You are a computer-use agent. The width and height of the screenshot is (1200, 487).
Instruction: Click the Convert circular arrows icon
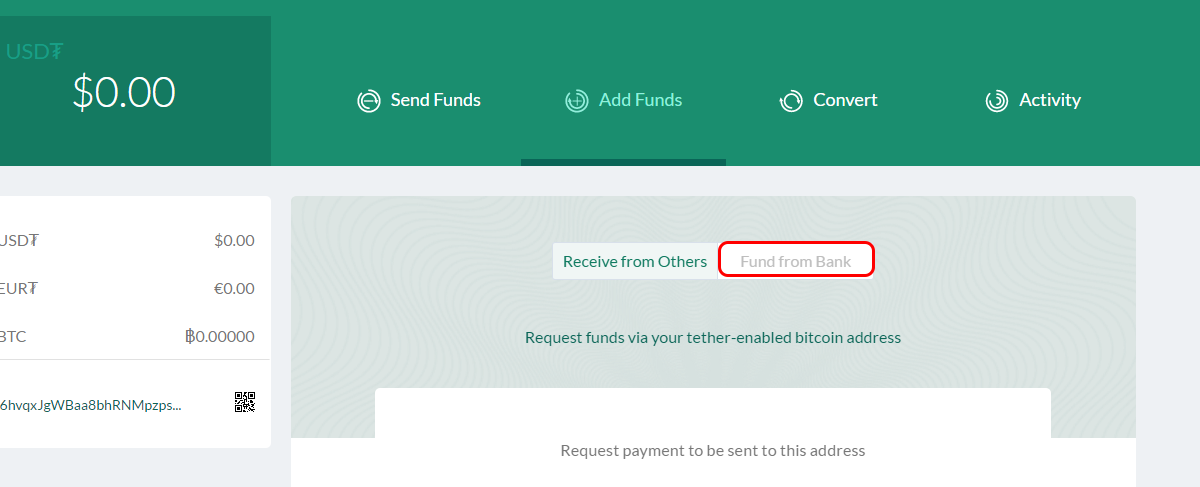(x=791, y=101)
